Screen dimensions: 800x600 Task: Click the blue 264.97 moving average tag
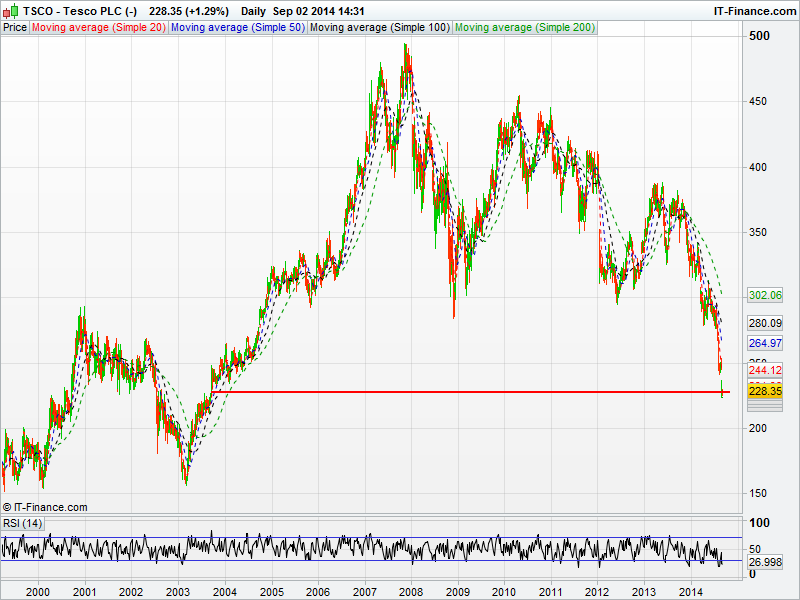[764, 343]
